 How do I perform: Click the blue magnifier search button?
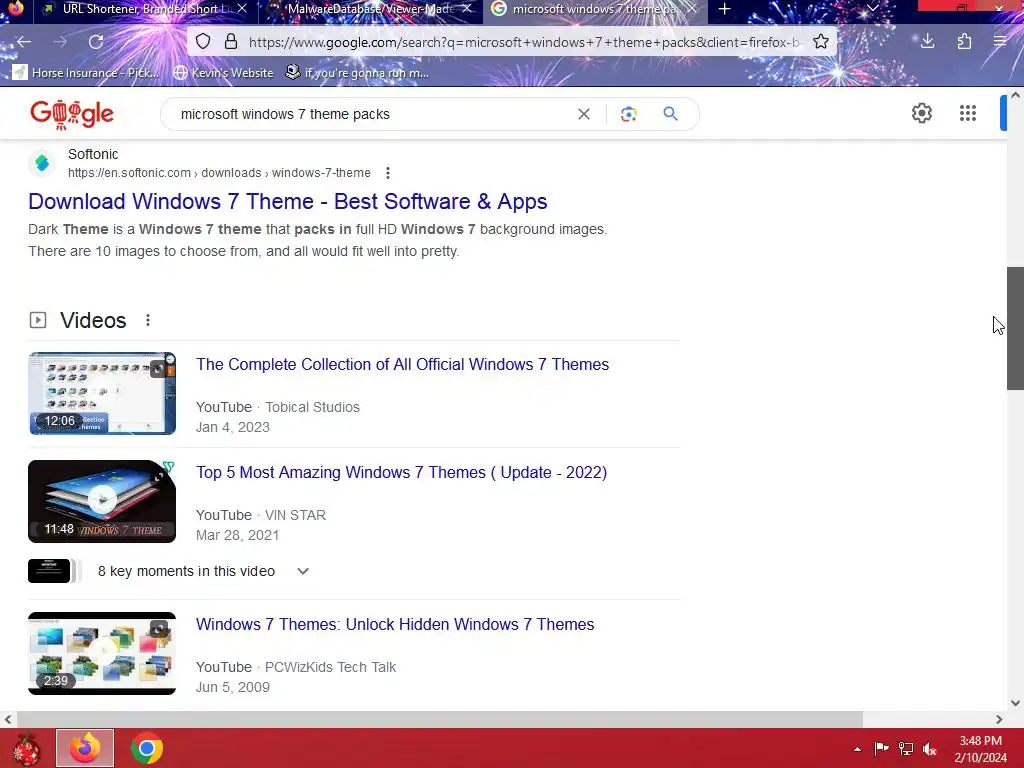click(x=670, y=114)
